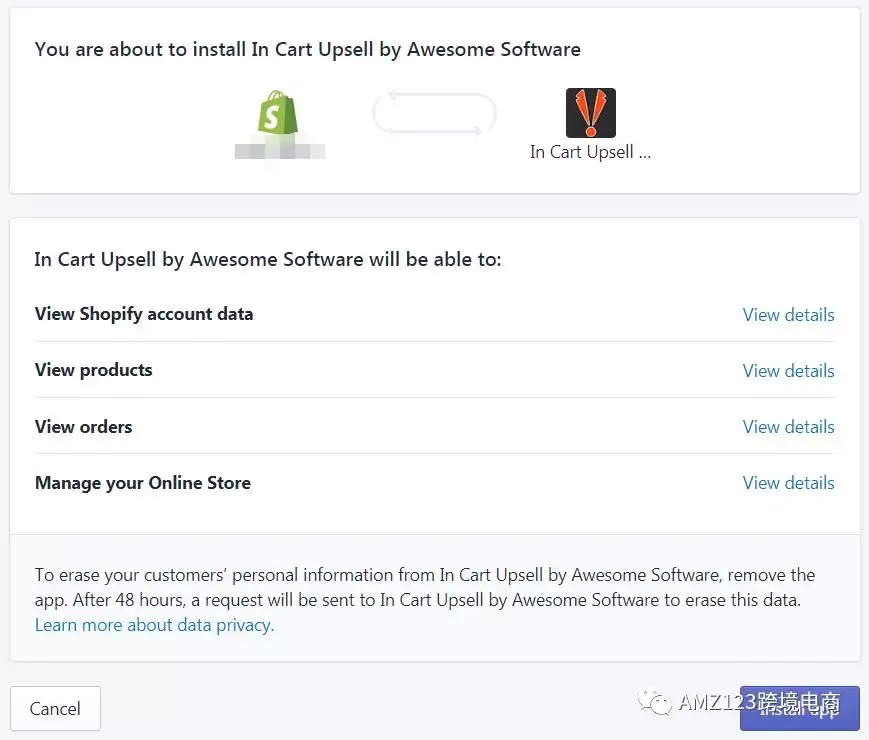Select the blurred store name under Shopify logo

pyautogui.click(x=280, y=151)
